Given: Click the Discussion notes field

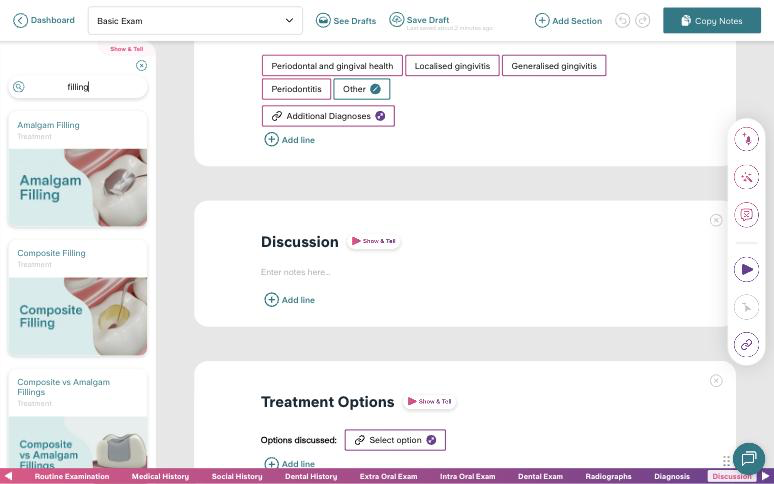Looking at the screenshot, I should [x=296, y=272].
